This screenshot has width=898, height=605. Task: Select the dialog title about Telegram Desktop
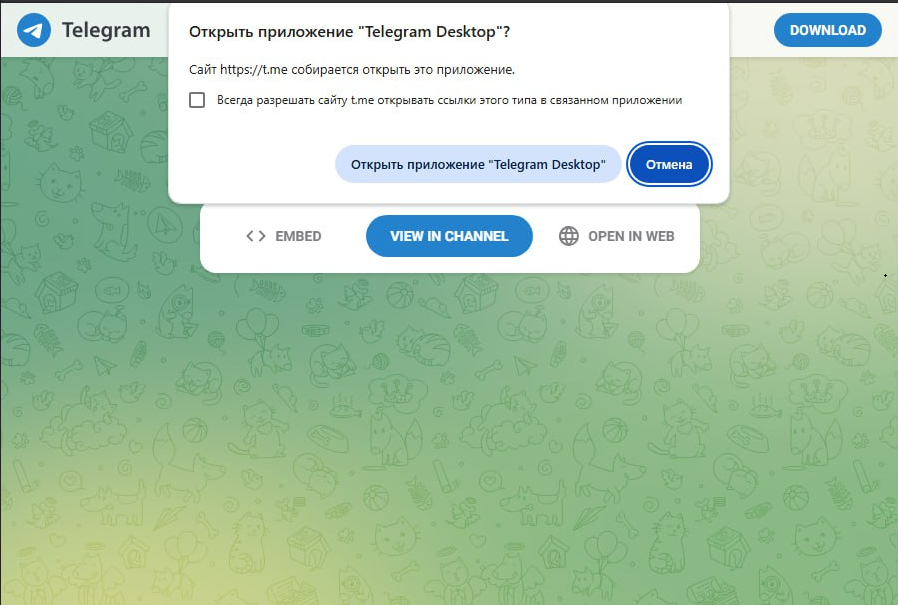(x=349, y=32)
